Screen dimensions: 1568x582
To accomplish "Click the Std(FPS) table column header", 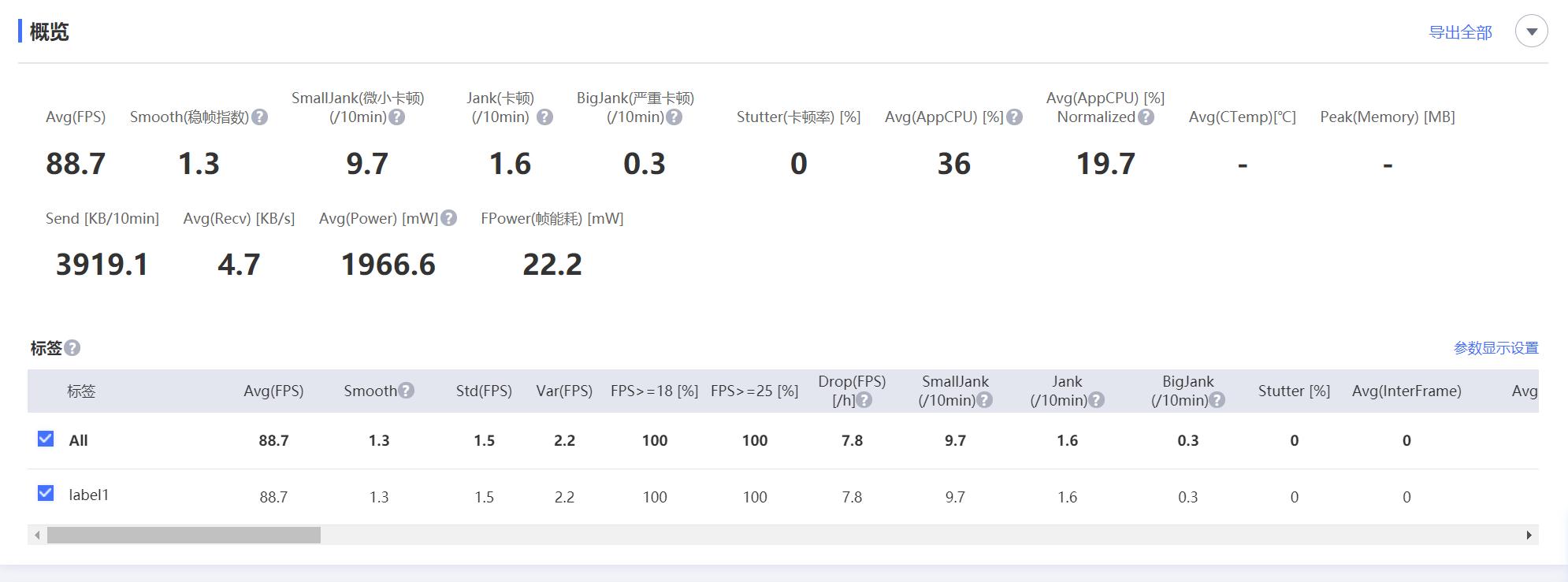I will pyautogui.click(x=484, y=391).
